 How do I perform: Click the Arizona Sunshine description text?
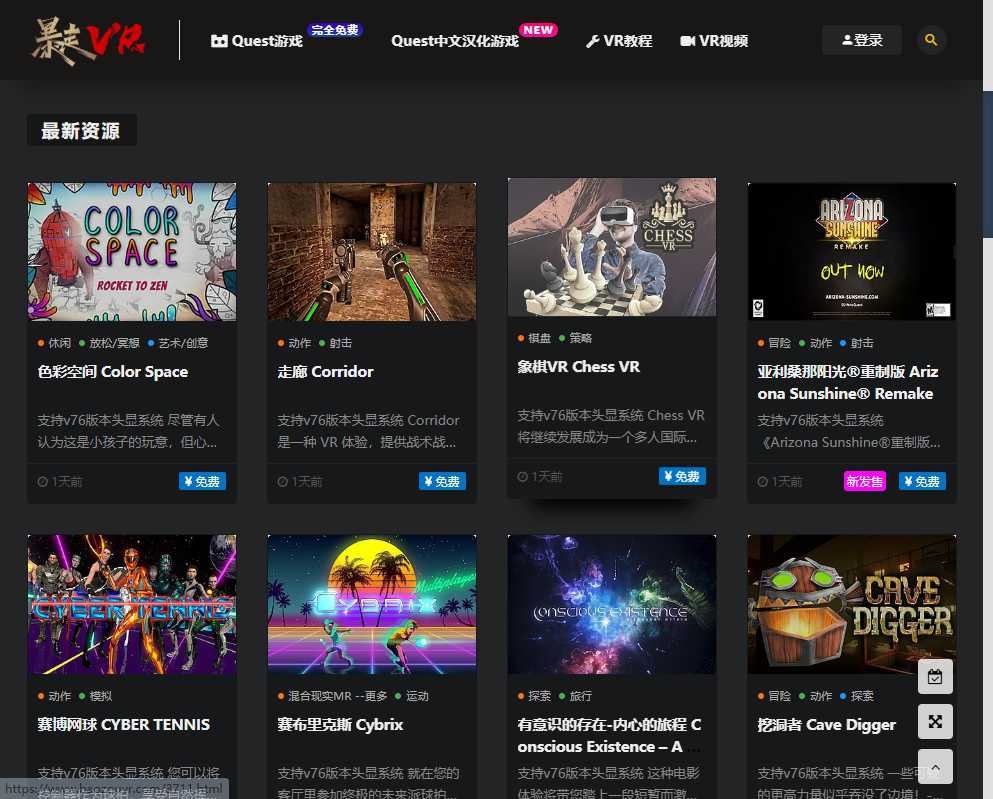(849, 431)
